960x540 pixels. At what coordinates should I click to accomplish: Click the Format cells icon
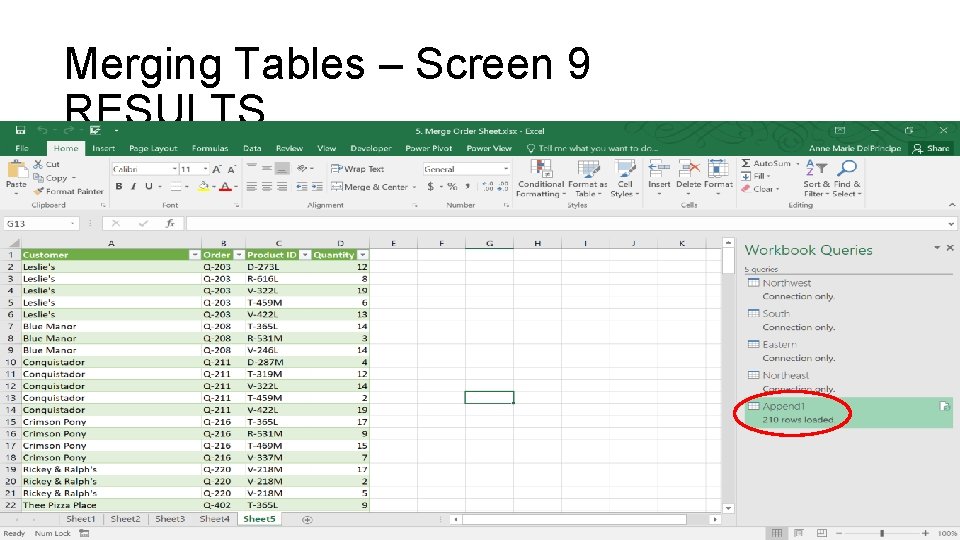[718, 168]
